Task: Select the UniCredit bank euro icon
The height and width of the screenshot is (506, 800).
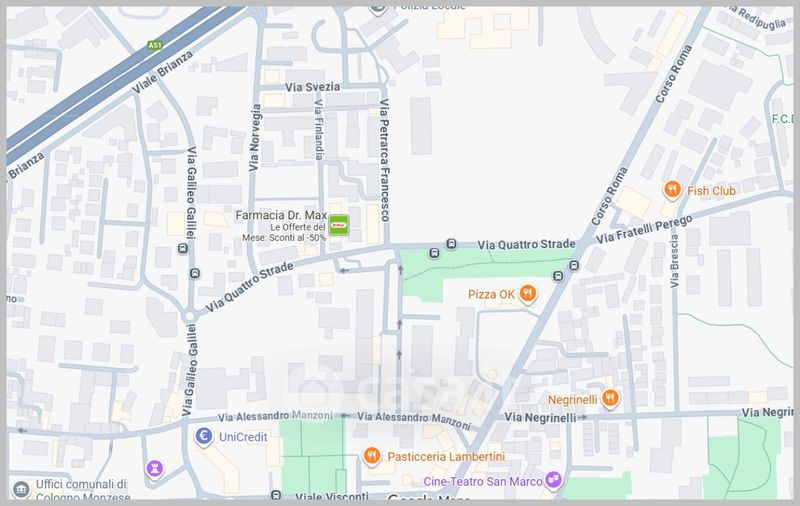Action: tap(204, 437)
